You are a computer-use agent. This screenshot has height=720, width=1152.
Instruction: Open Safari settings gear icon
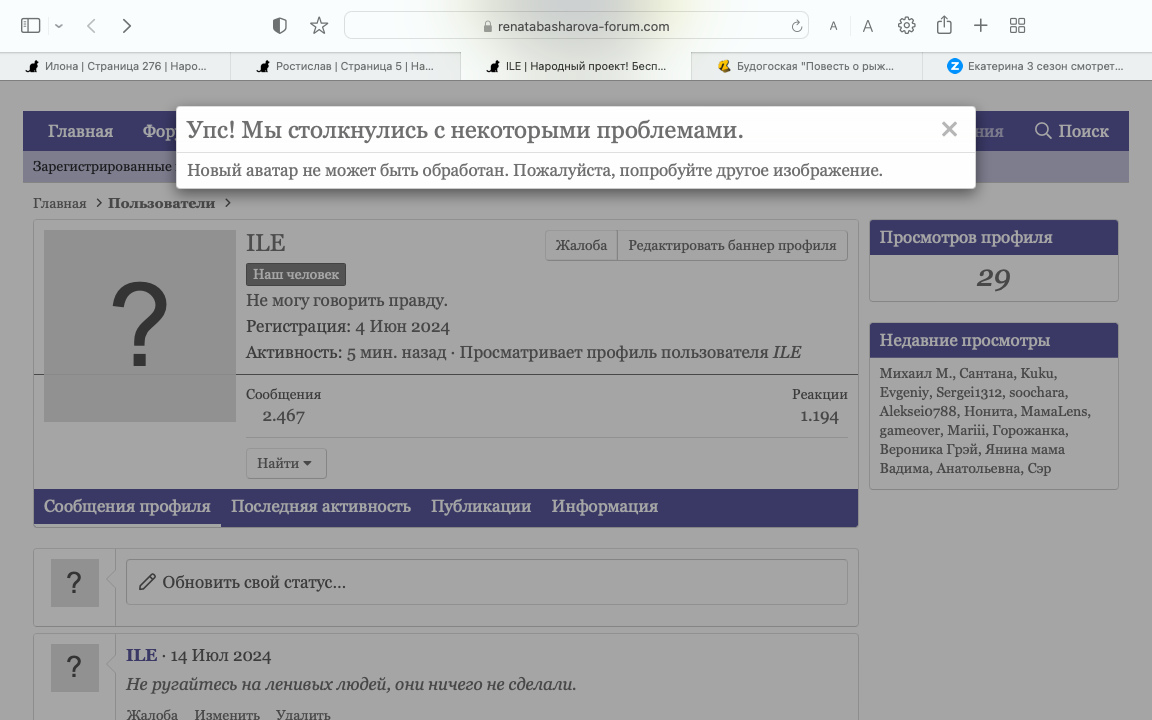point(906,26)
